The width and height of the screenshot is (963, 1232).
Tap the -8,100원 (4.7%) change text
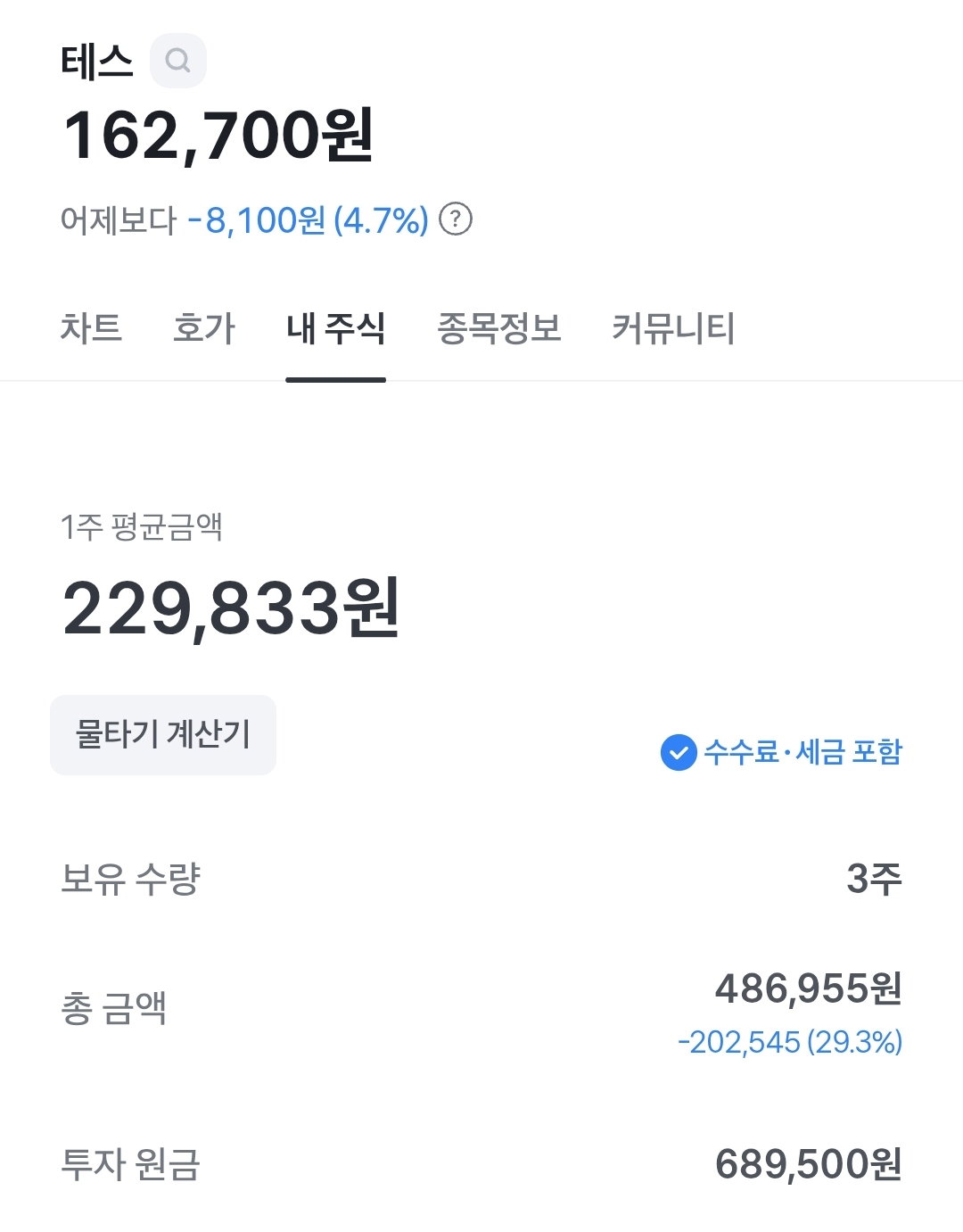(x=309, y=219)
